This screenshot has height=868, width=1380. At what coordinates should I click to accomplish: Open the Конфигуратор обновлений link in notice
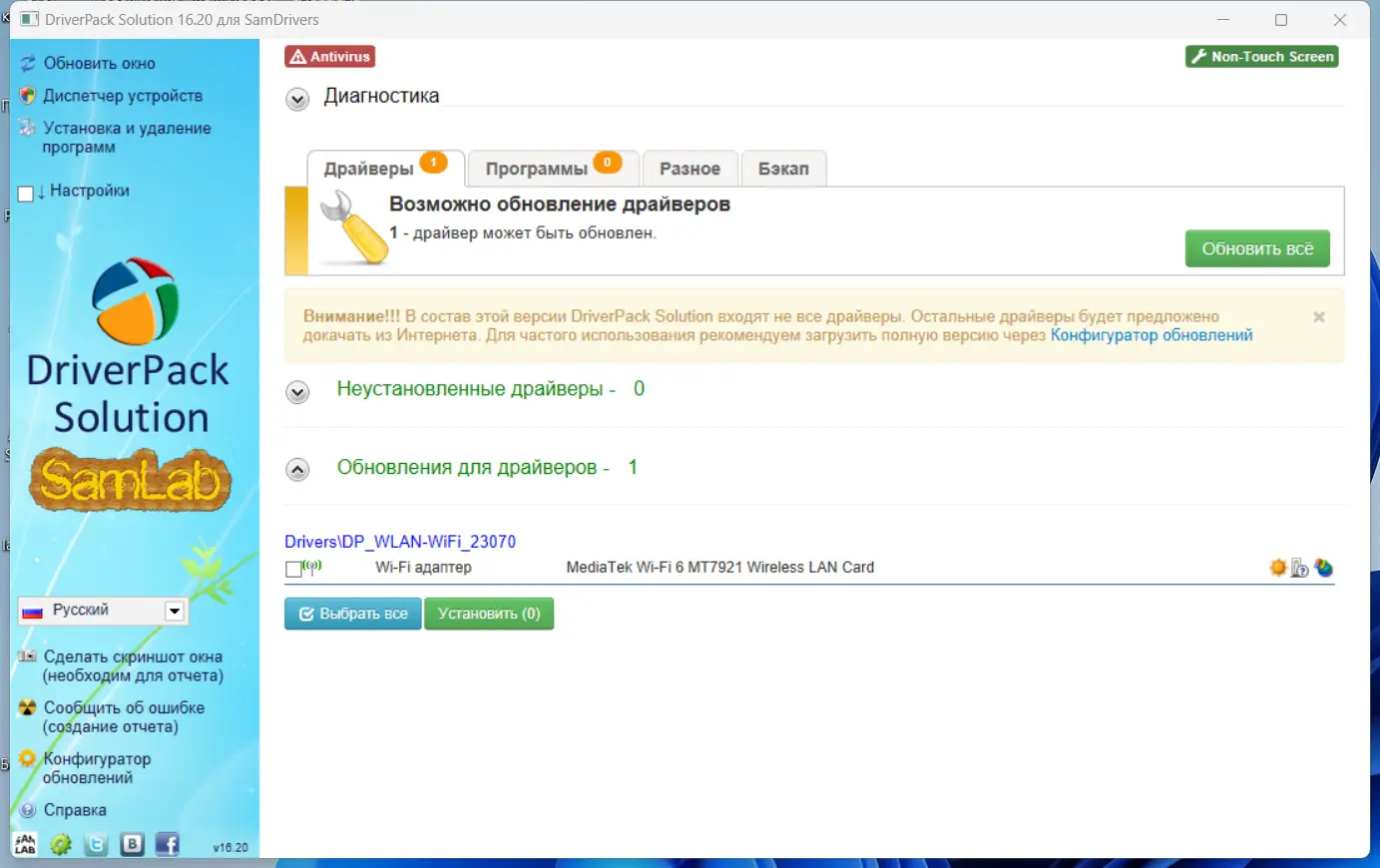point(1151,335)
